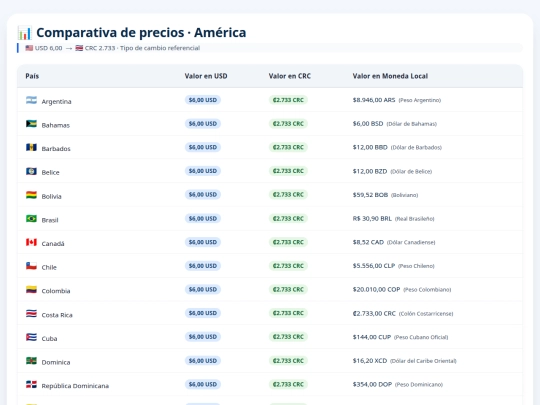Click the $12,00 BZD value
This screenshot has height=405, width=540.
[370, 171]
